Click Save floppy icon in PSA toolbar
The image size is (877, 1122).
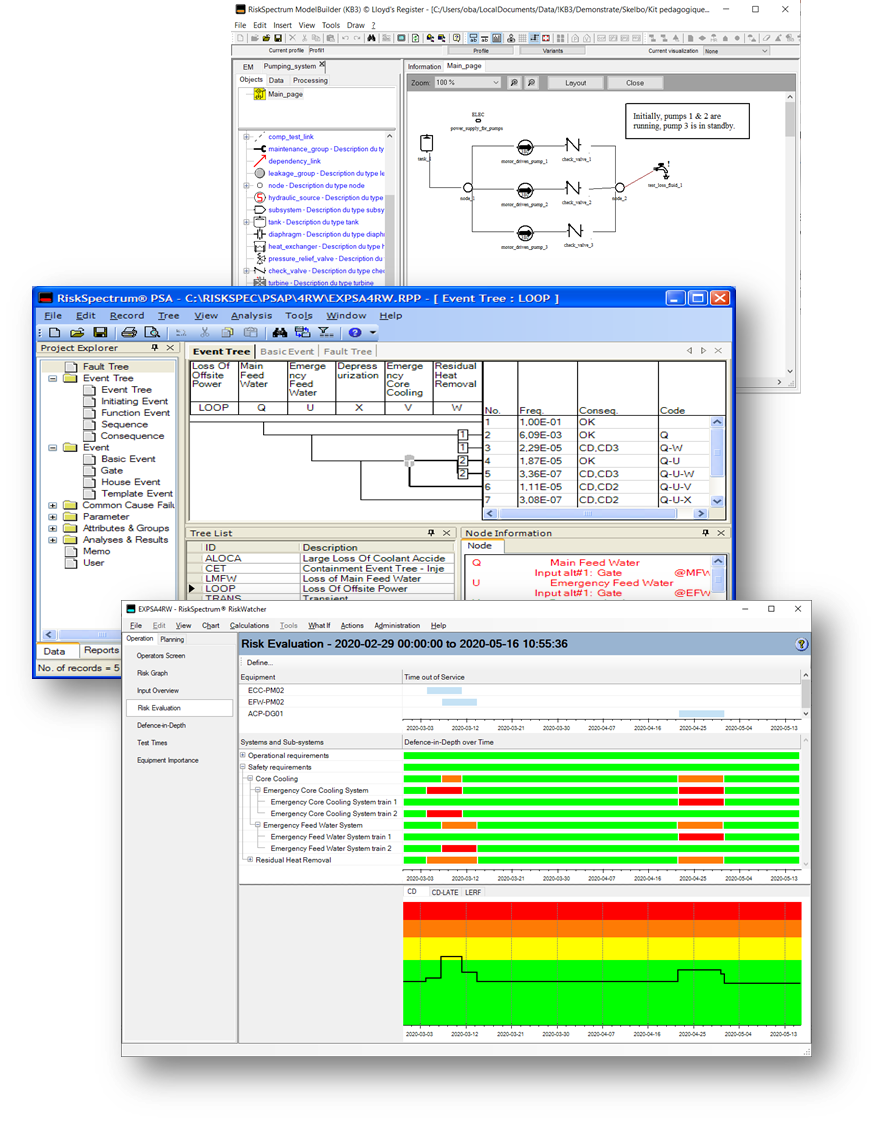[100, 333]
